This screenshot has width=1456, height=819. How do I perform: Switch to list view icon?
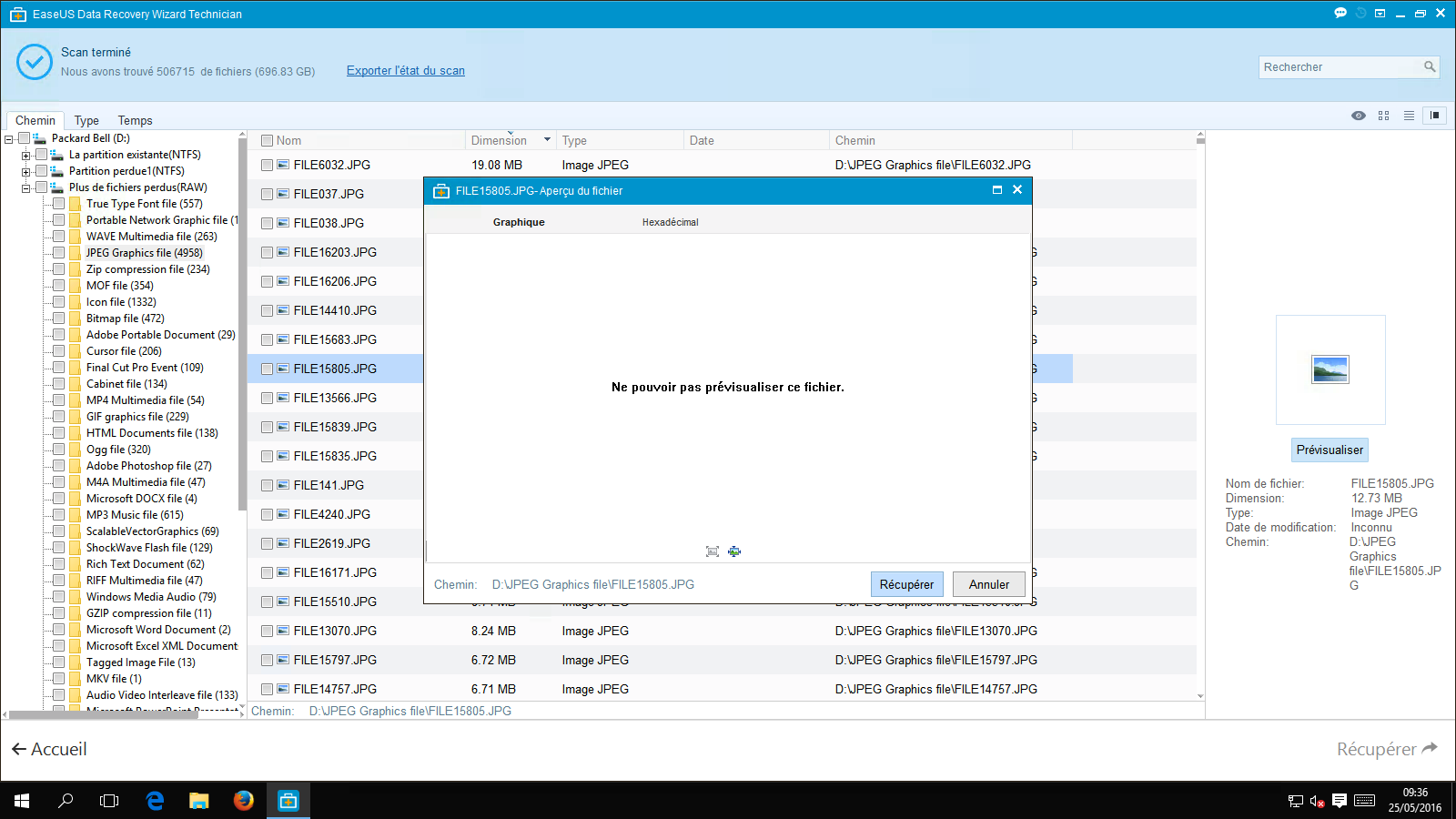[x=1409, y=116]
